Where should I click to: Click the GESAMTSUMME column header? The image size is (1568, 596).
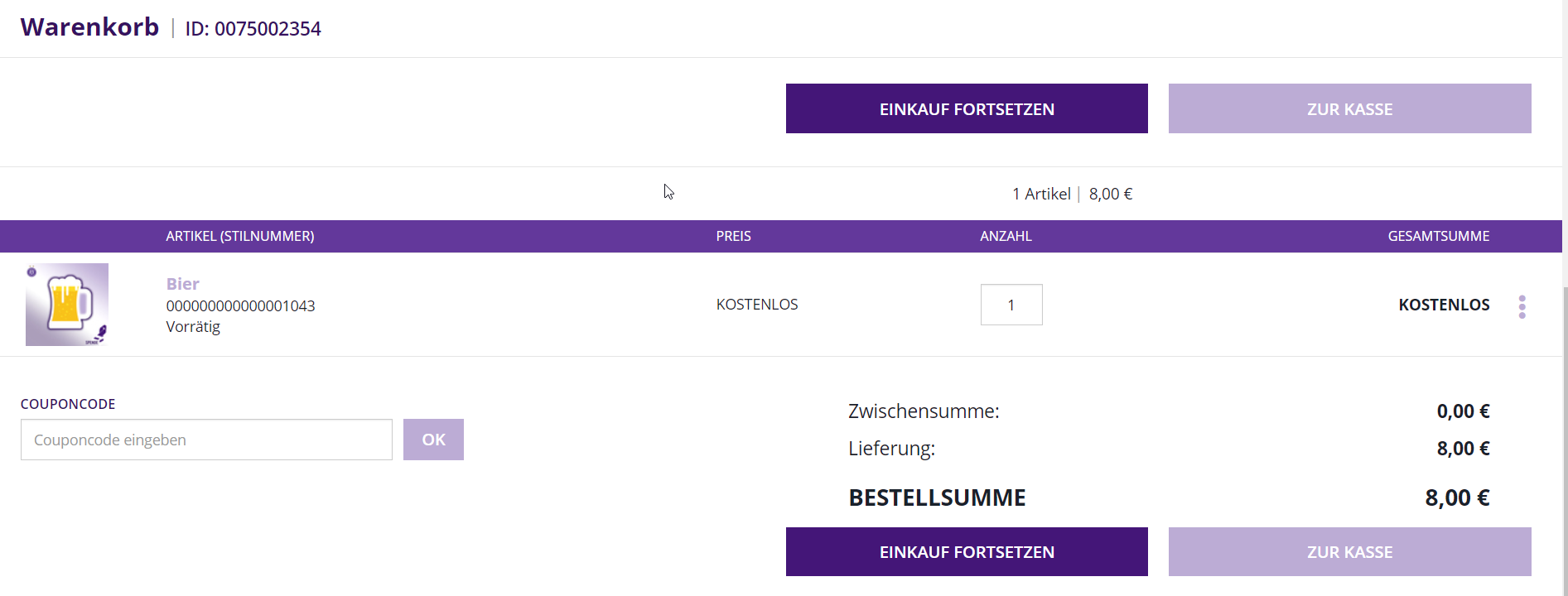tap(1439, 236)
